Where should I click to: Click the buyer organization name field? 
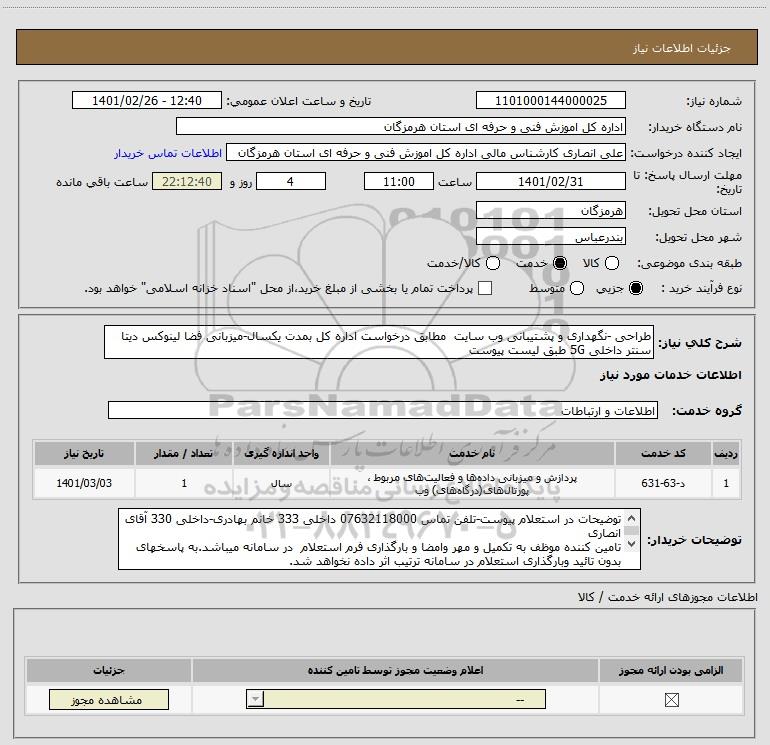click(401, 127)
